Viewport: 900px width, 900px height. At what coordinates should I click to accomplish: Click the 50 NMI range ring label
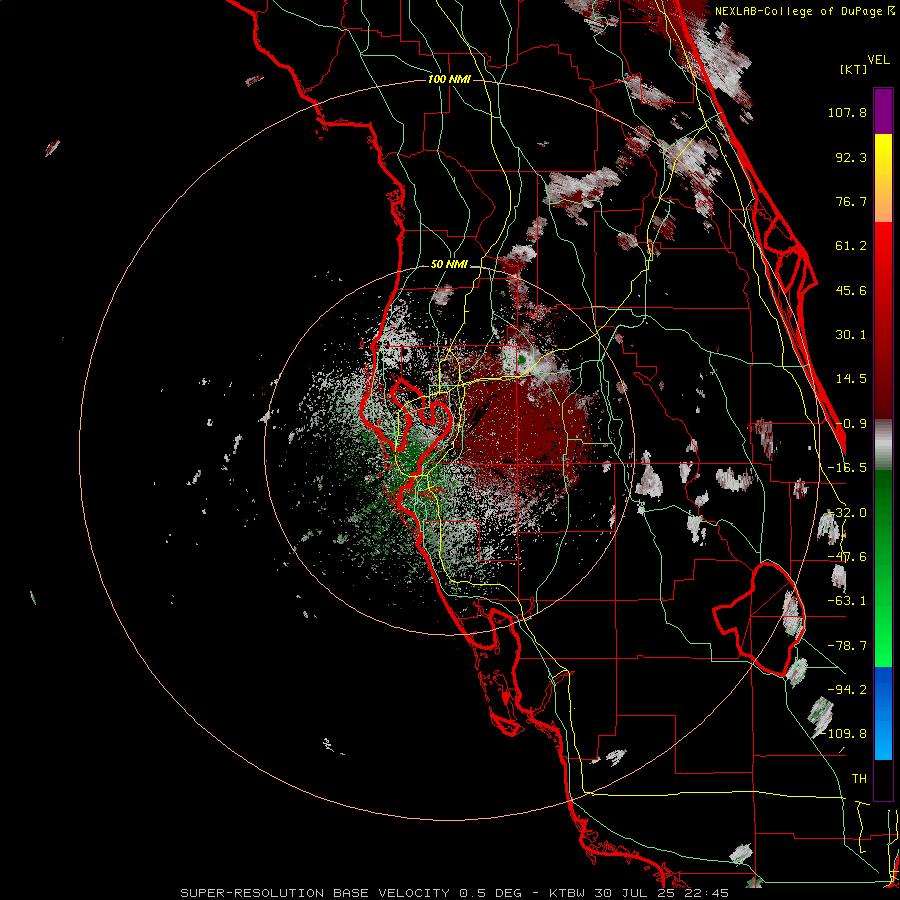tap(449, 265)
